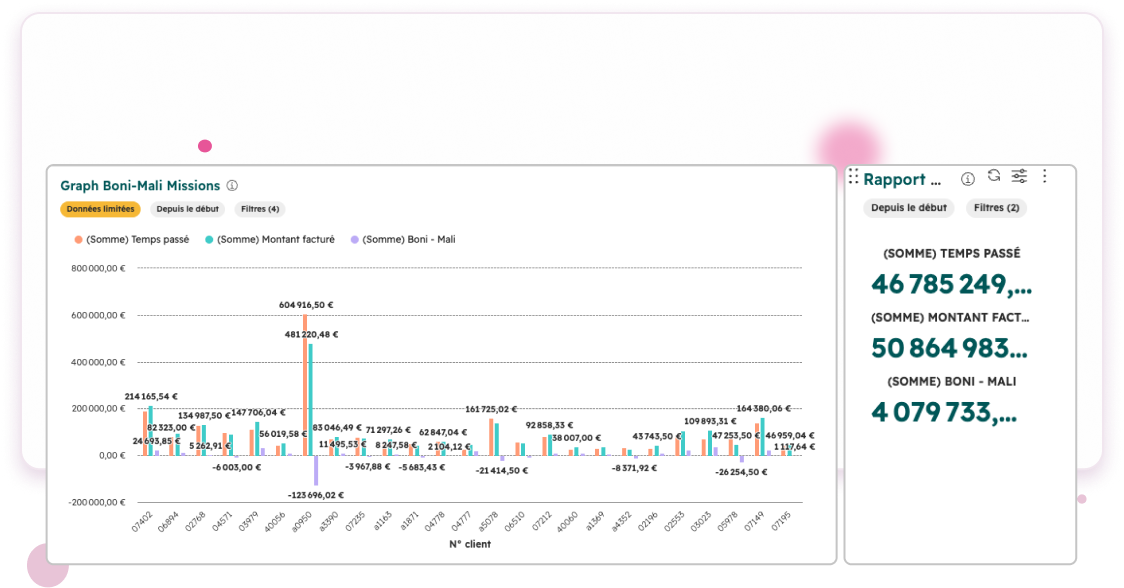
Task: Click client number 06894 on the axis
Action: pyautogui.click(x=168, y=521)
